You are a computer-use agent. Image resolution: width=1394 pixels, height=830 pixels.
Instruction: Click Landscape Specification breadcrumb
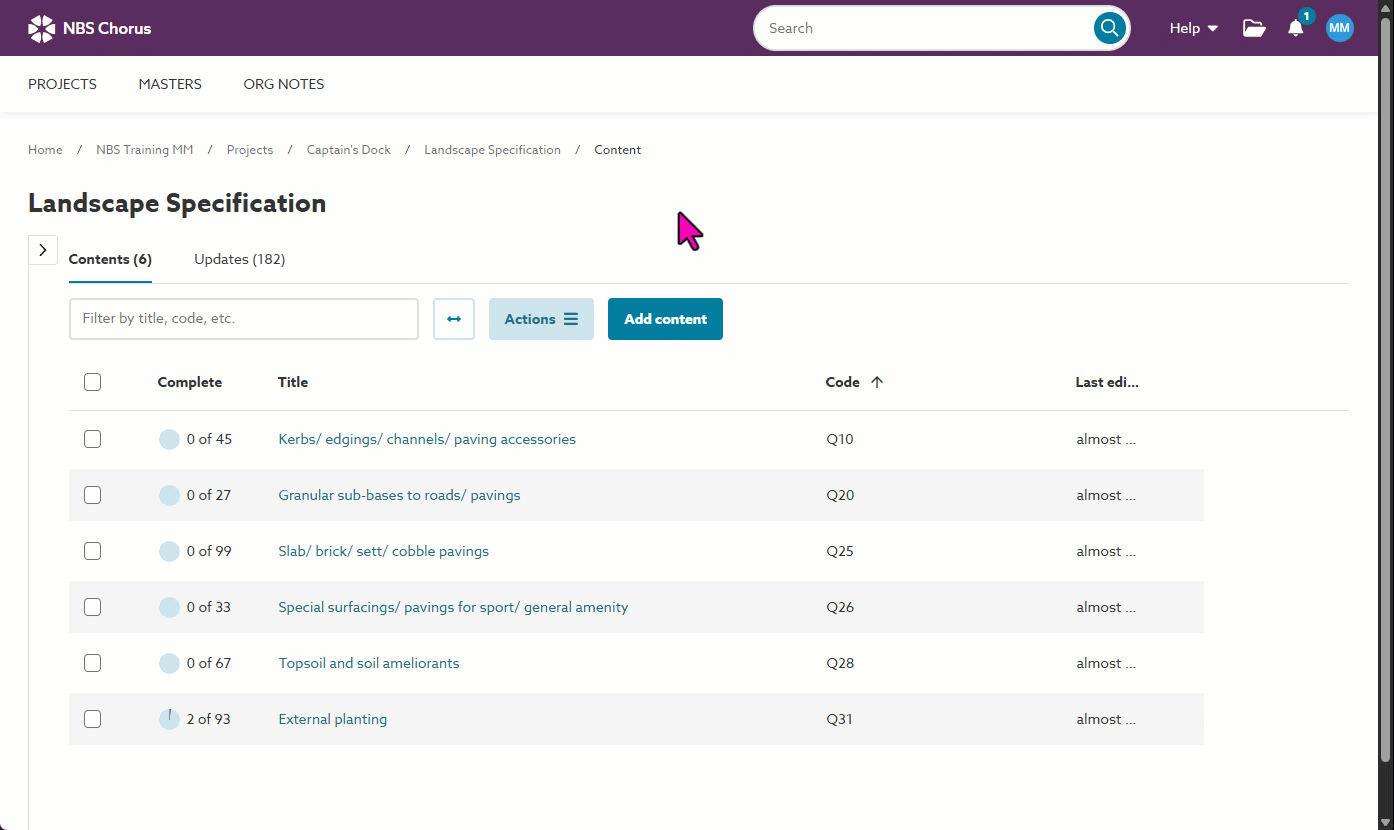[492, 150]
